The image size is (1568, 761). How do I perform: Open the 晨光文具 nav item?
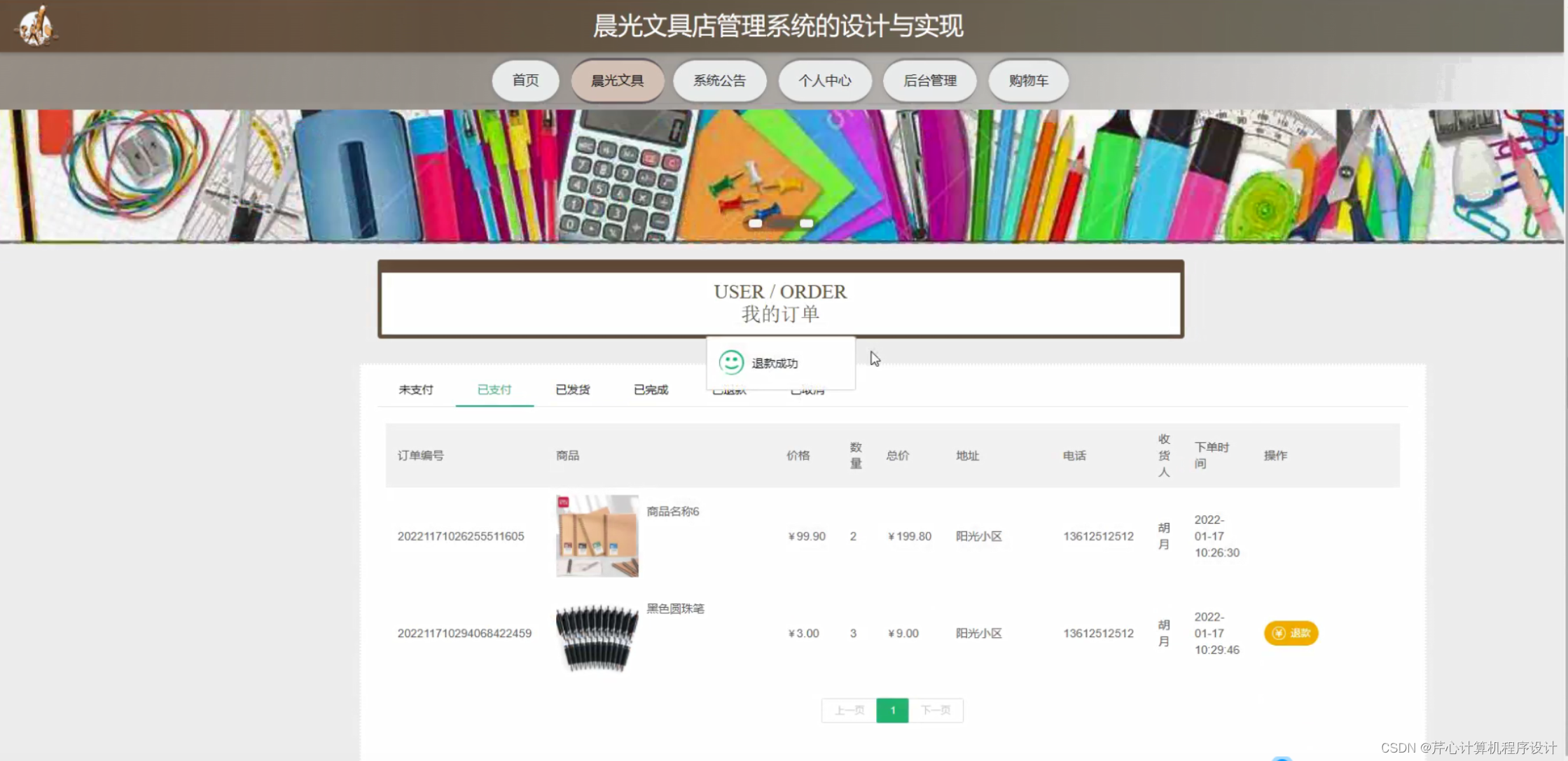pos(617,81)
